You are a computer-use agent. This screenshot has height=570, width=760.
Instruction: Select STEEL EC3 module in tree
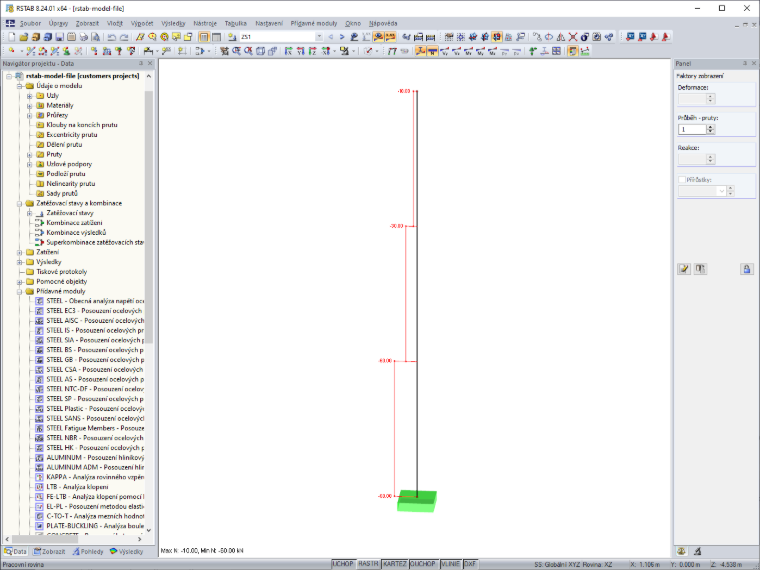click(x=95, y=311)
